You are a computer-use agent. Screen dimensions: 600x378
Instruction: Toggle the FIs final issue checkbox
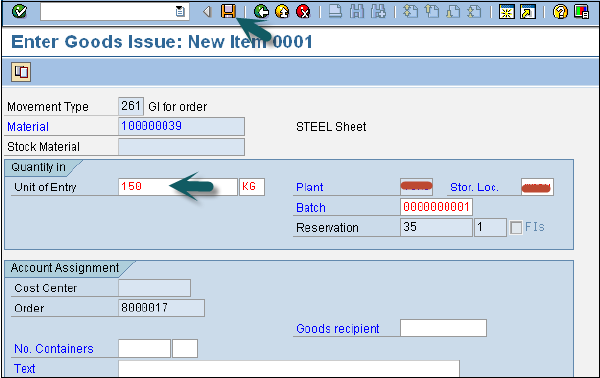click(x=516, y=228)
